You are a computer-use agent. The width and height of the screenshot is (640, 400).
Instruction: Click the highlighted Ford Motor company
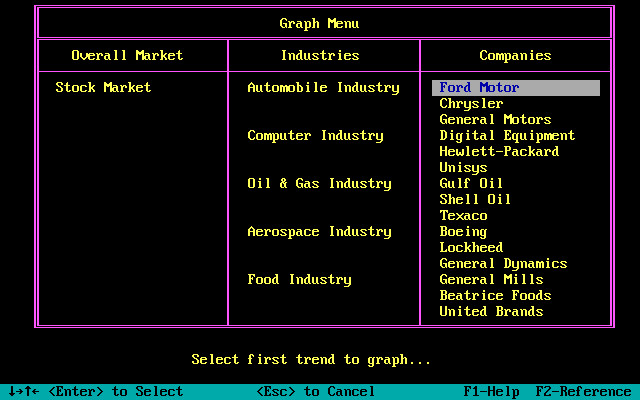pyautogui.click(x=516, y=88)
